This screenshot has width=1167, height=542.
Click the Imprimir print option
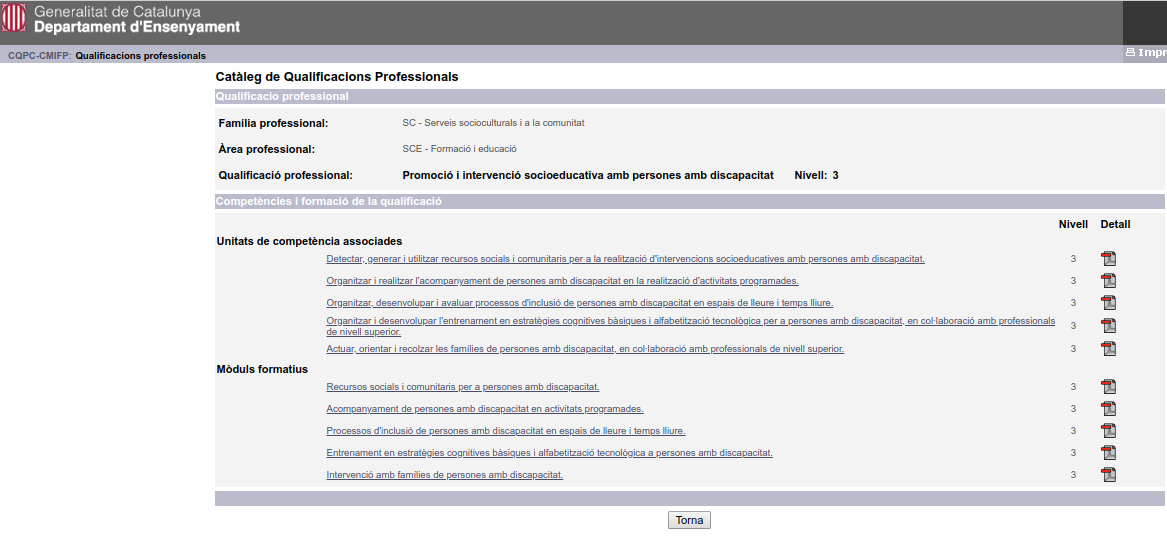click(x=1146, y=53)
